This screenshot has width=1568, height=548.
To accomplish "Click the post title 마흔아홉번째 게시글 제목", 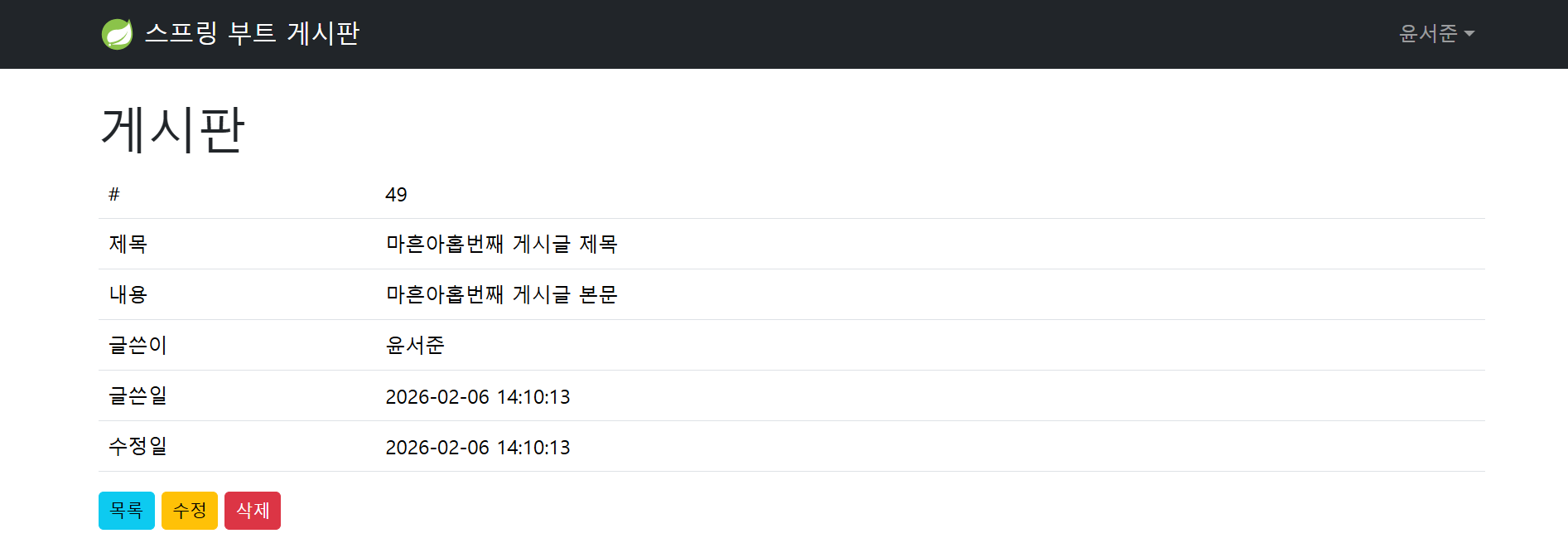I will pos(502,245).
